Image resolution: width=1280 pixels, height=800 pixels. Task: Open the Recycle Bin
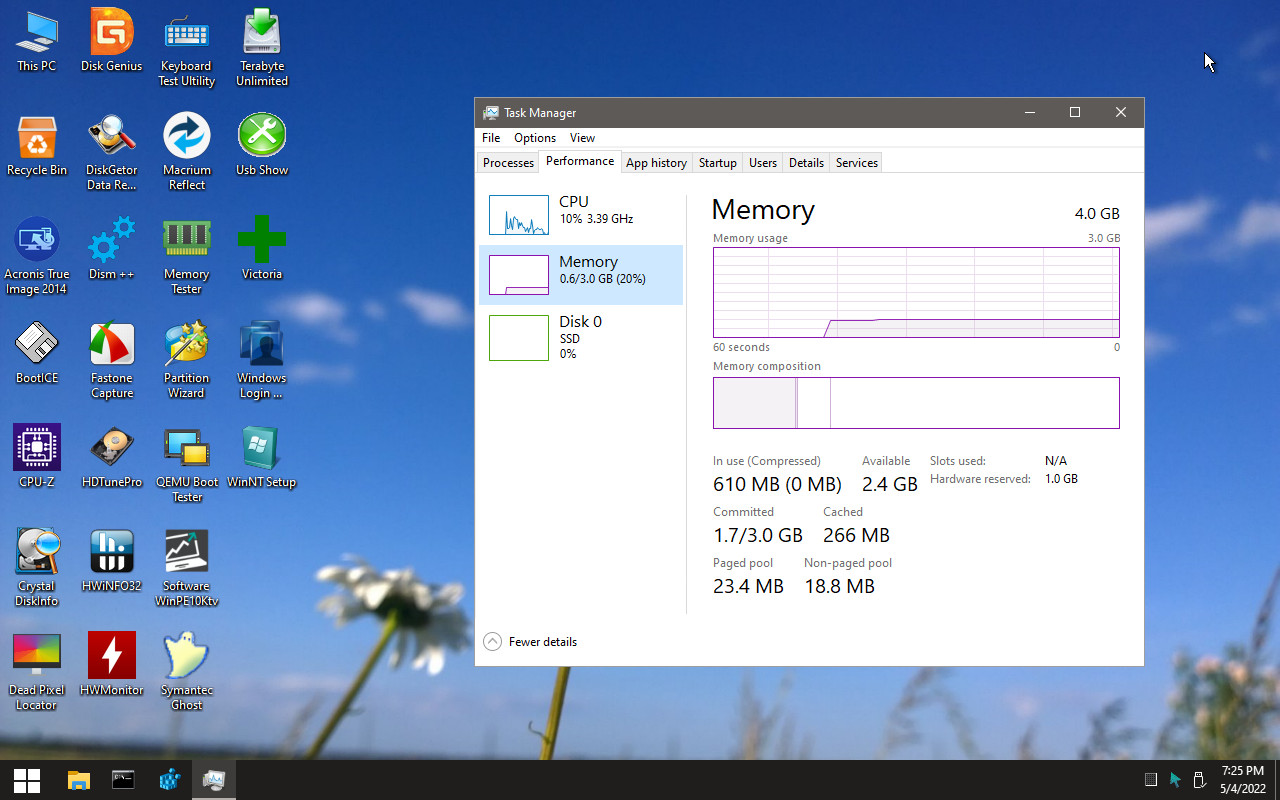point(37,145)
